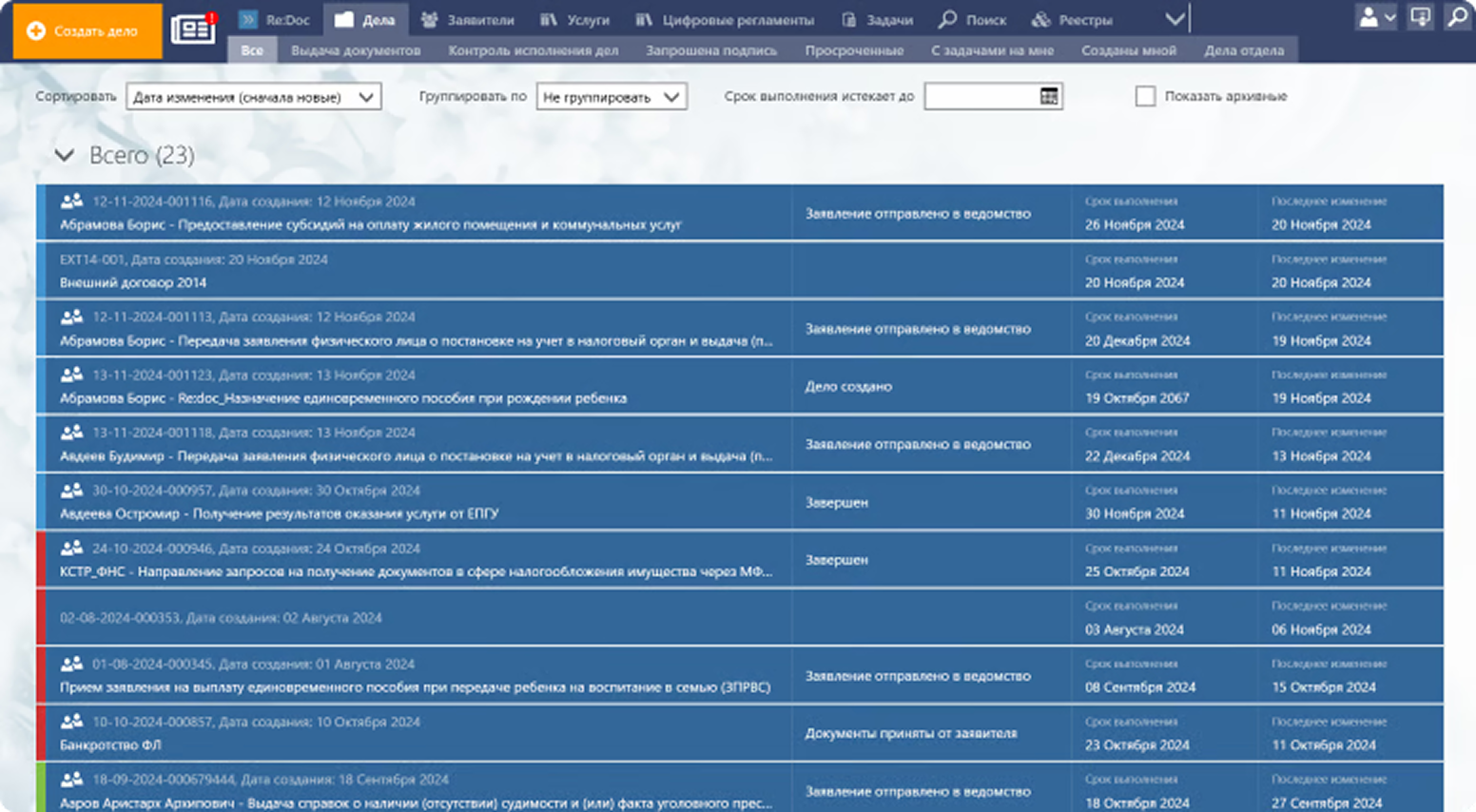Click the orange Создать дело button
Image resolution: width=1476 pixels, height=812 pixels.
[81, 31]
